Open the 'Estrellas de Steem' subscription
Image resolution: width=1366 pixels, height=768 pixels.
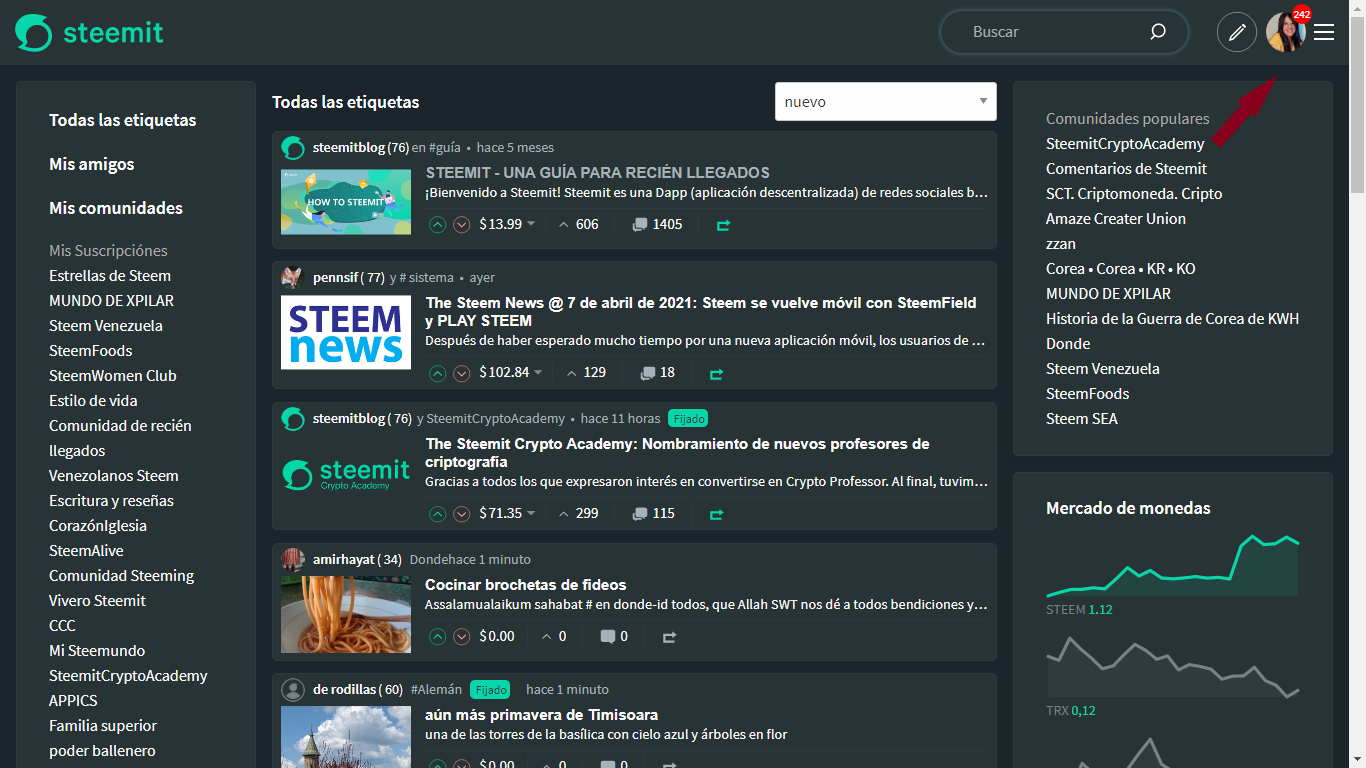click(x=110, y=276)
